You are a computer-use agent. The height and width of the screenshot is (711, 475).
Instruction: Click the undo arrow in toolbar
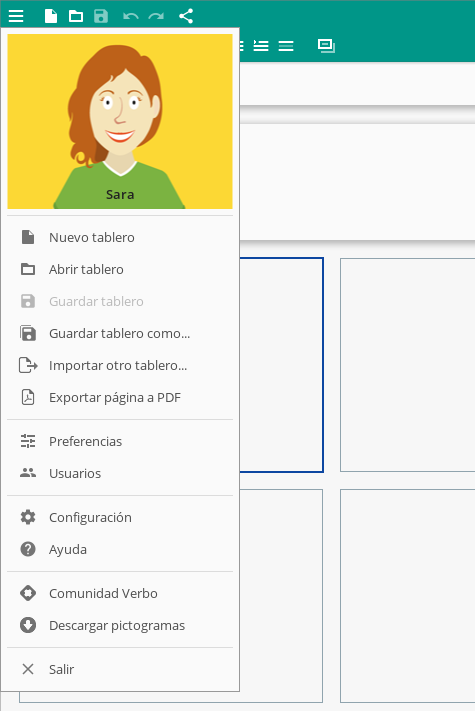[x=131, y=17]
